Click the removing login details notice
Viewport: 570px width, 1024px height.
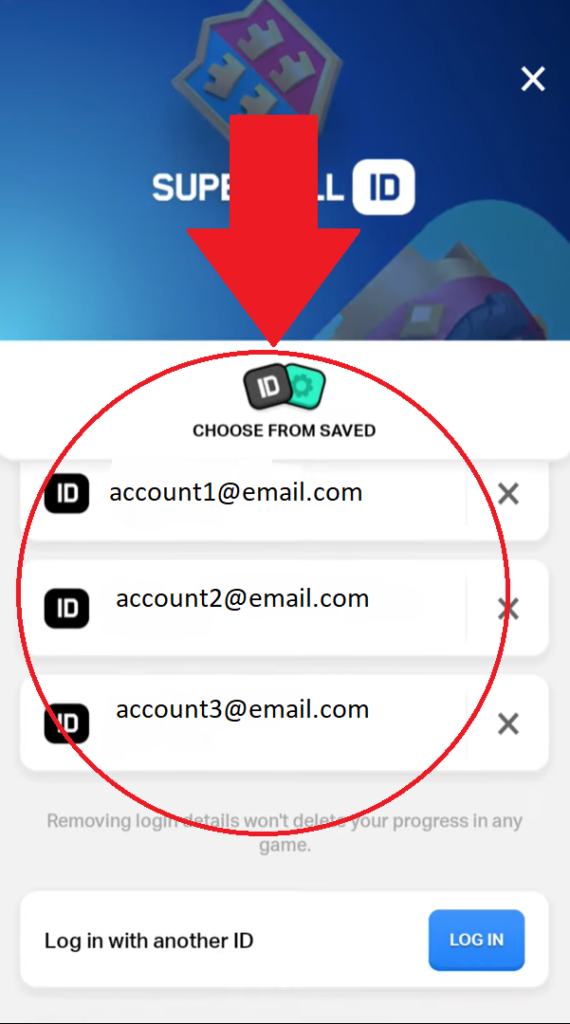pyautogui.click(x=285, y=833)
